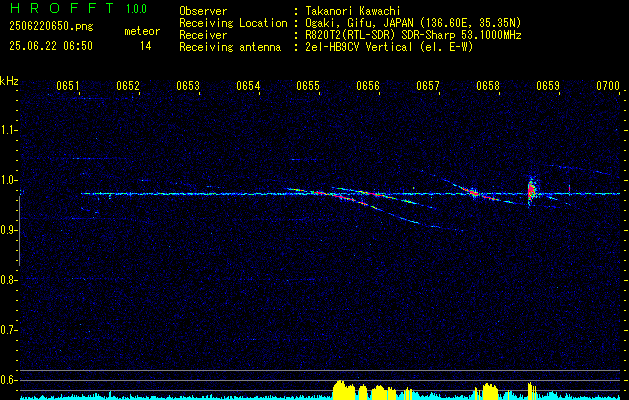
Task: Click the 0700 time axis marker
Action: click(x=608, y=86)
